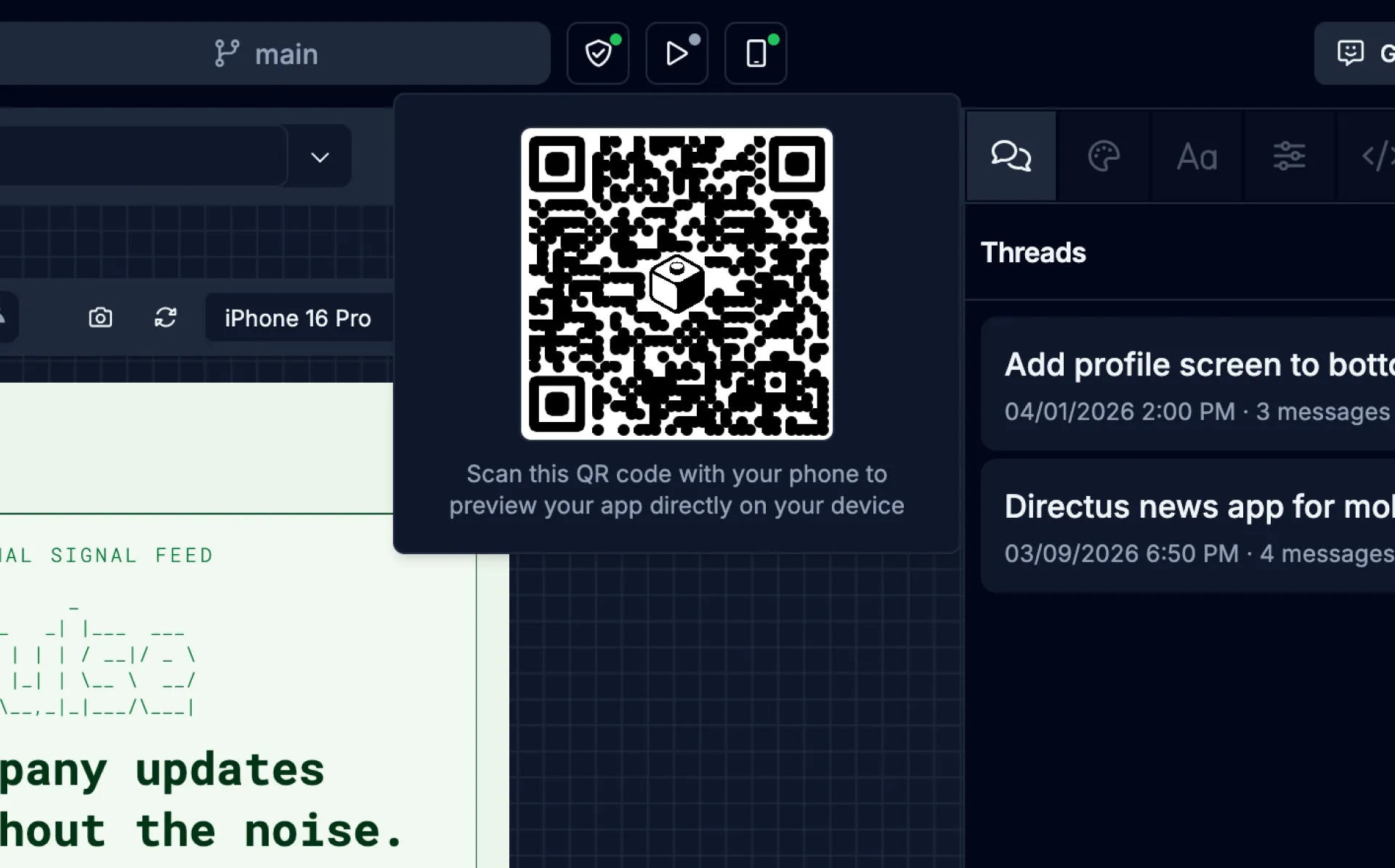Click the play run button

click(x=677, y=54)
